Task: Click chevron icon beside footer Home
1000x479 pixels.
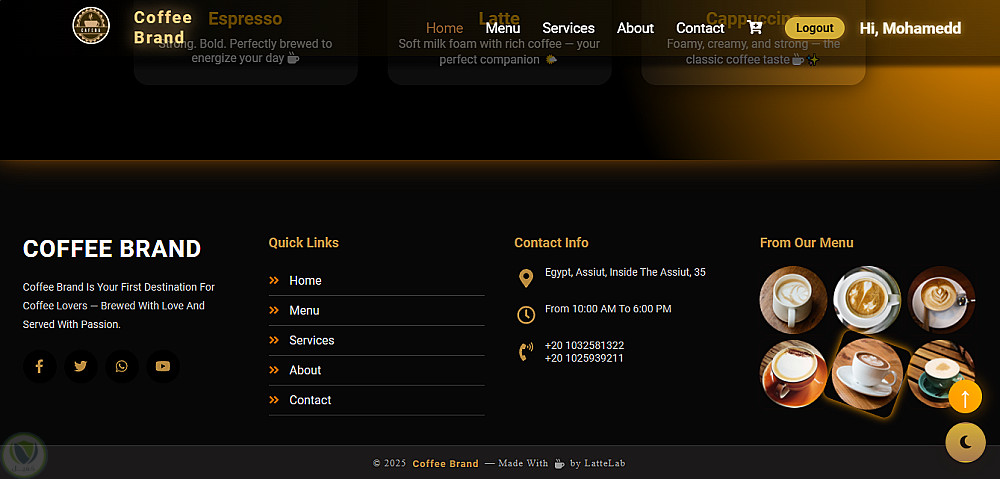Action: pos(274,281)
